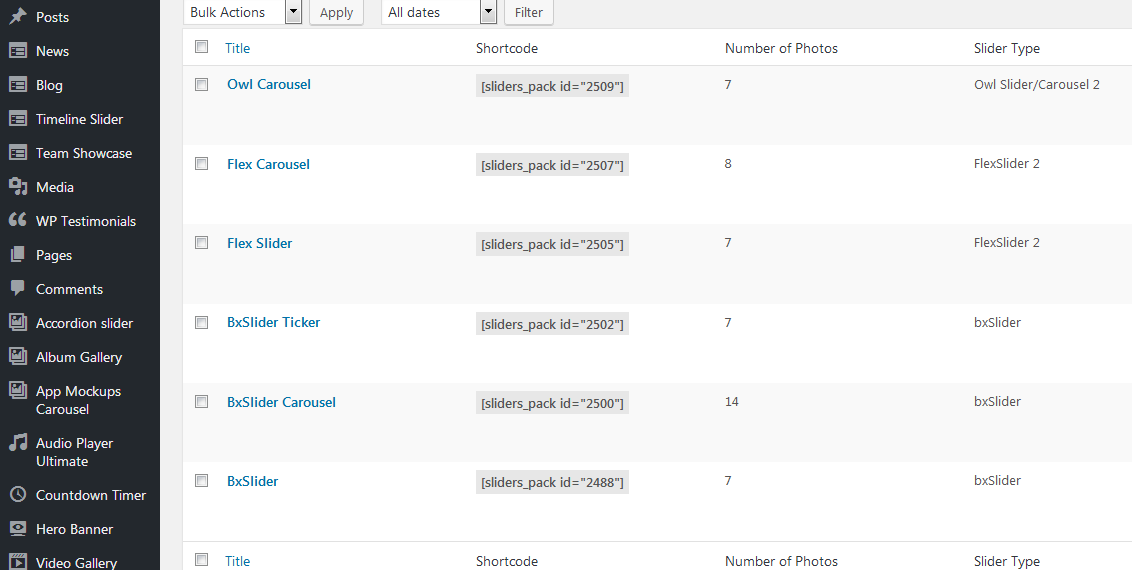Click the WP Testimonials quote icon
The width and height of the screenshot is (1132, 570).
click(x=17, y=221)
